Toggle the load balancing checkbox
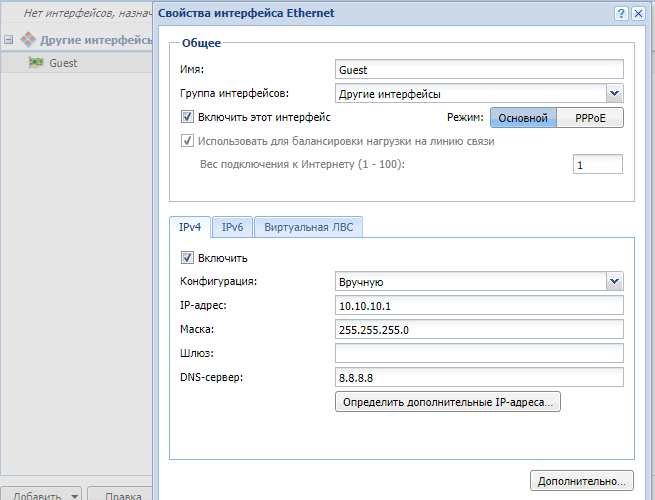The width and height of the screenshot is (655, 500). click(x=186, y=141)
